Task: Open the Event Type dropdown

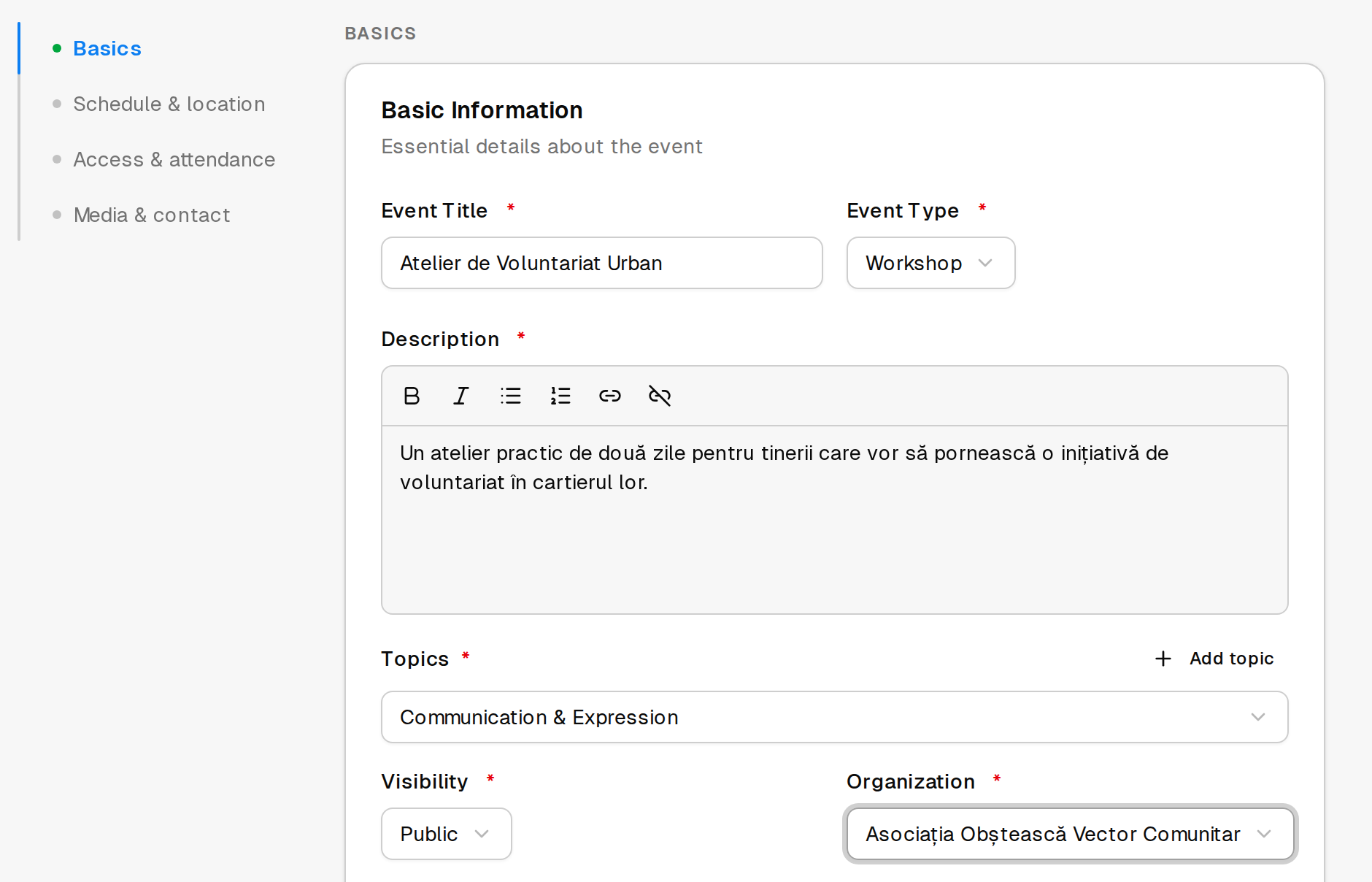Action: (930, 263)
